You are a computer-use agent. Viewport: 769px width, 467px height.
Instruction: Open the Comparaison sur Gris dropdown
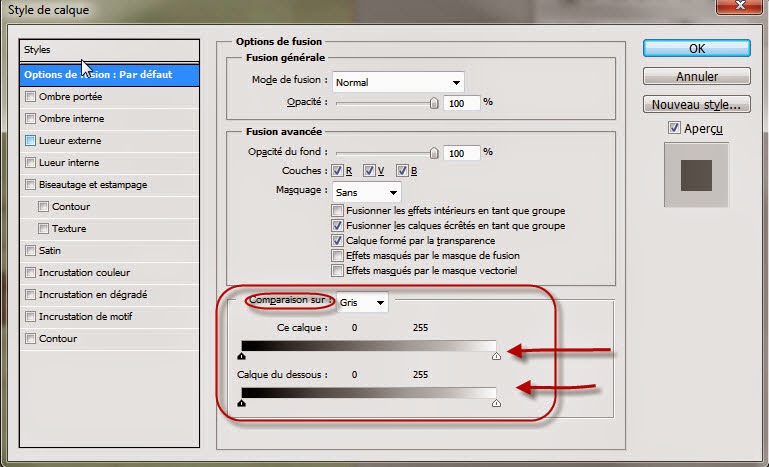click(x=362, y=303)
